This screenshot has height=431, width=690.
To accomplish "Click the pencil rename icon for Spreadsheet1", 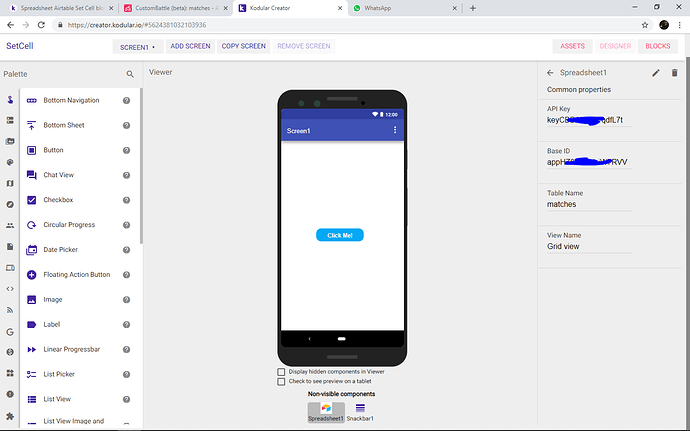I will tap(656, 73).
